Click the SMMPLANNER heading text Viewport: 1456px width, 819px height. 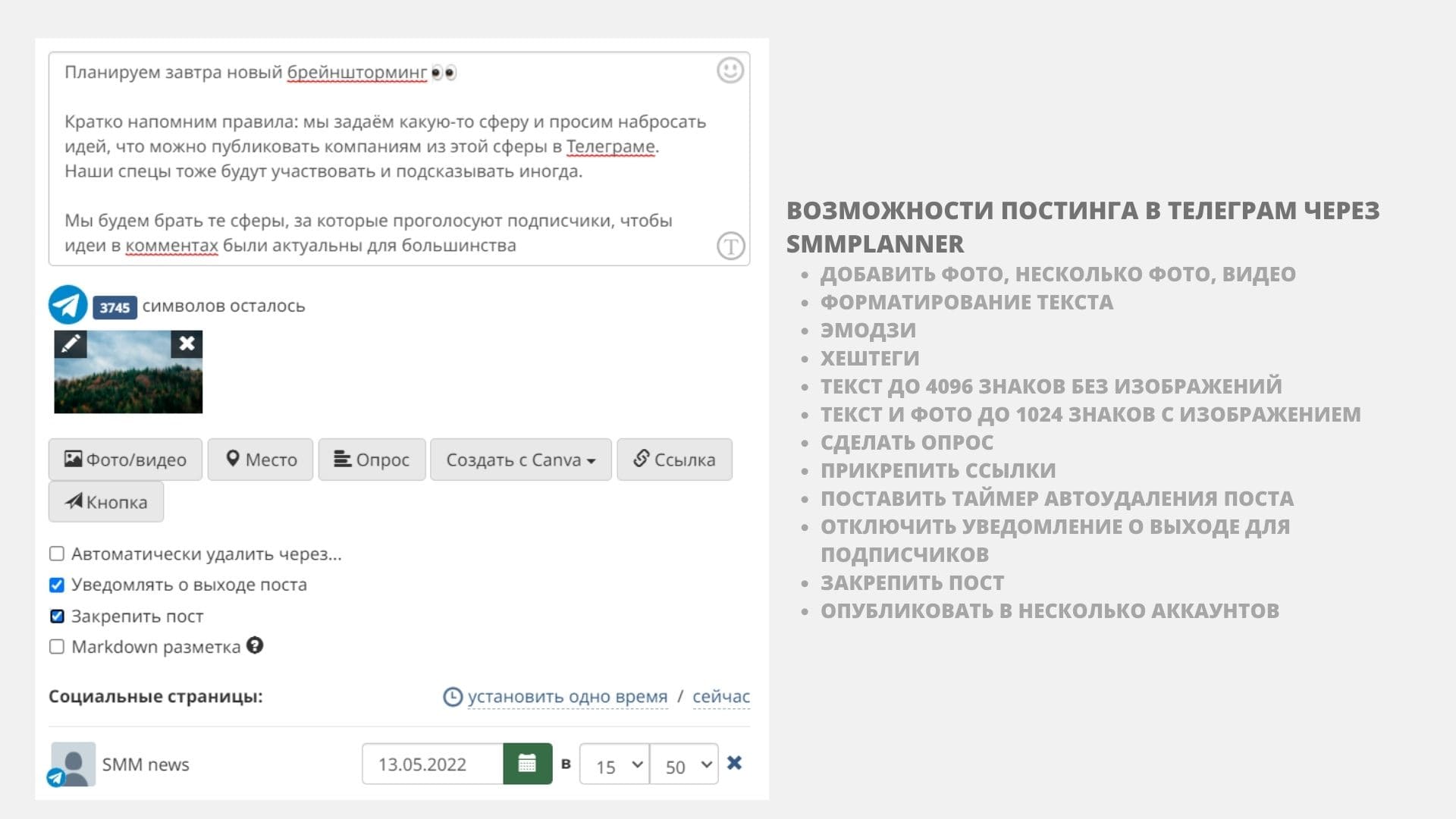875,244
